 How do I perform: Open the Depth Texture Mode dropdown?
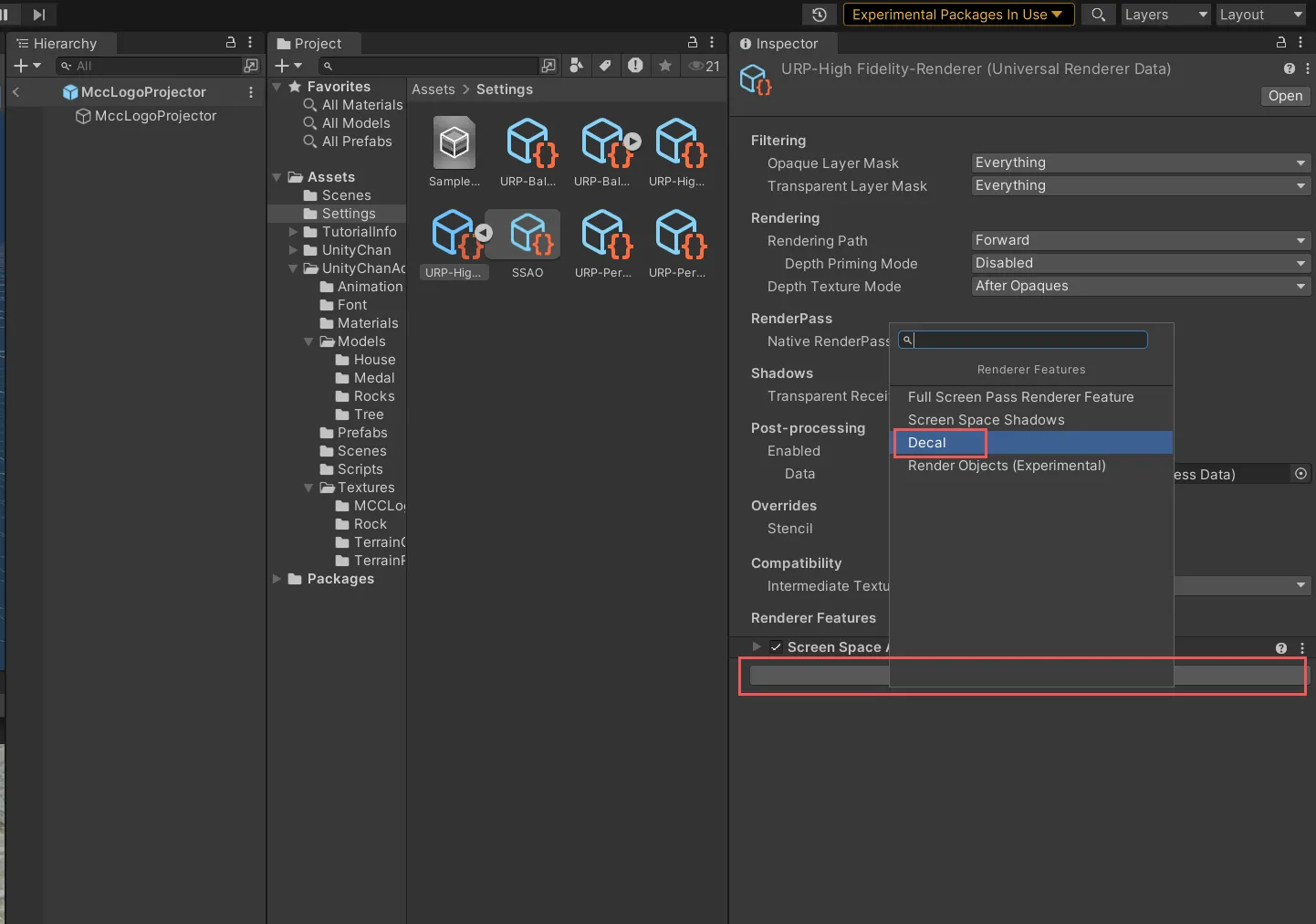pos(1140,286)
